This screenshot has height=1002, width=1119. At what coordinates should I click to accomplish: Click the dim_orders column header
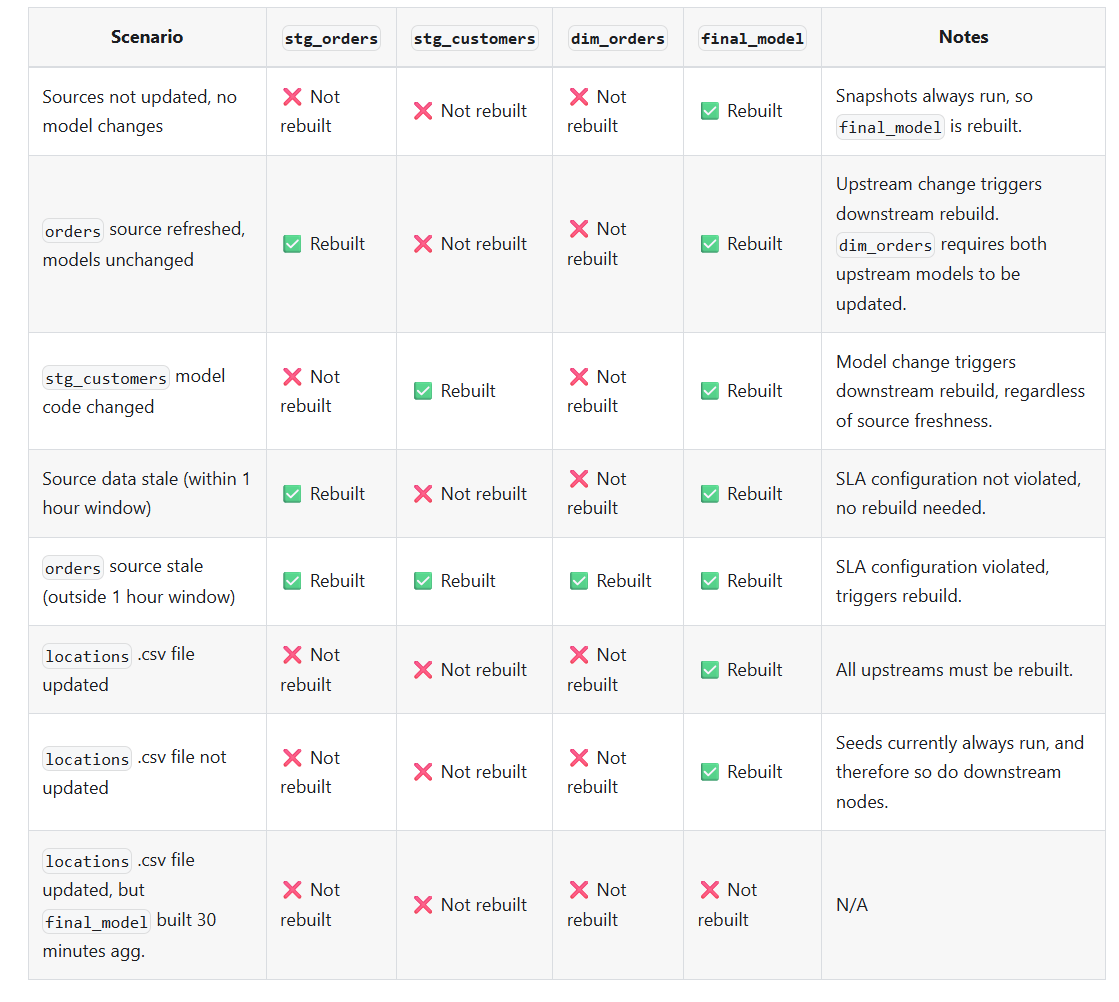[x=617, y=39]
